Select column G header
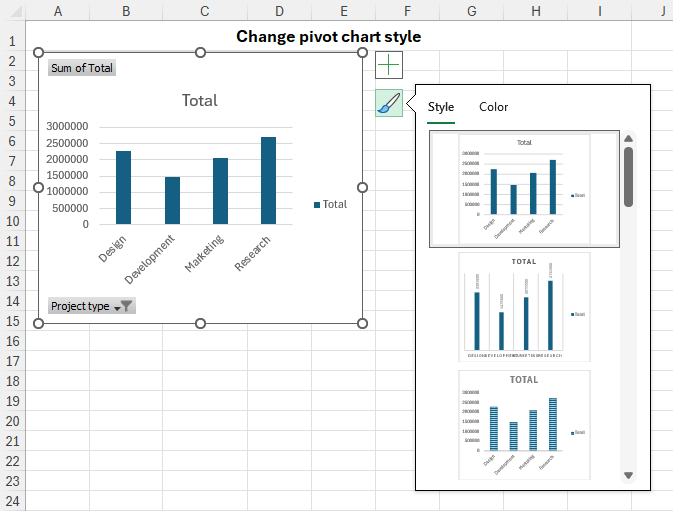The image size is (673, 511). 471,11
